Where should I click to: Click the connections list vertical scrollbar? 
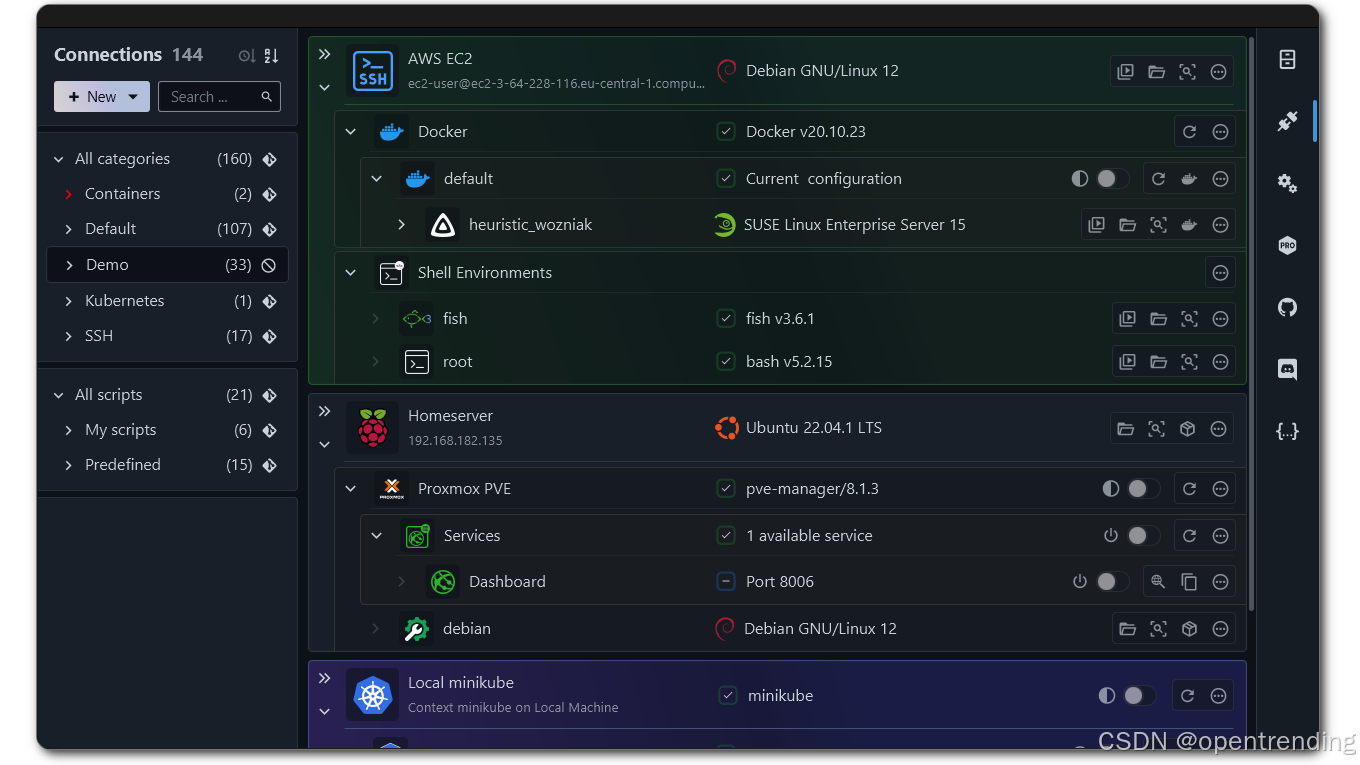click(x=1251, y=325)
